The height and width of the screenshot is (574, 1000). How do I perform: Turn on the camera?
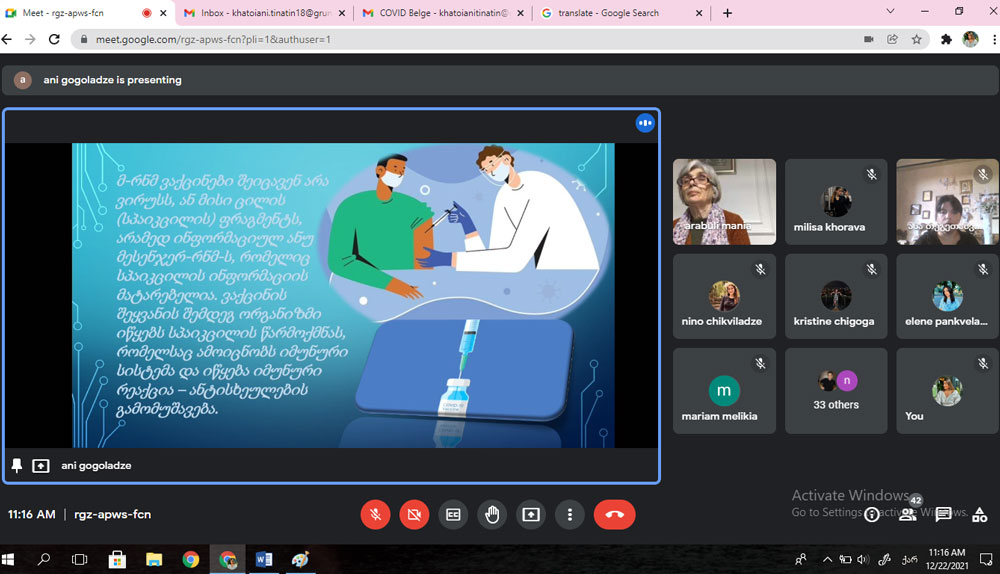point(414,515)
